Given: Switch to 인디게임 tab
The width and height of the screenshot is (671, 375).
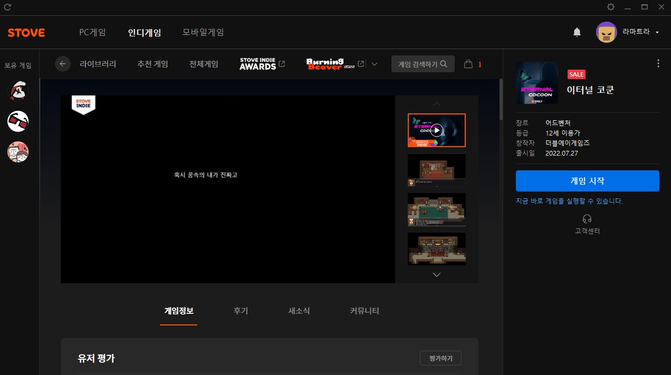Looking at the screenshot, I should click(x=145, y=33).
